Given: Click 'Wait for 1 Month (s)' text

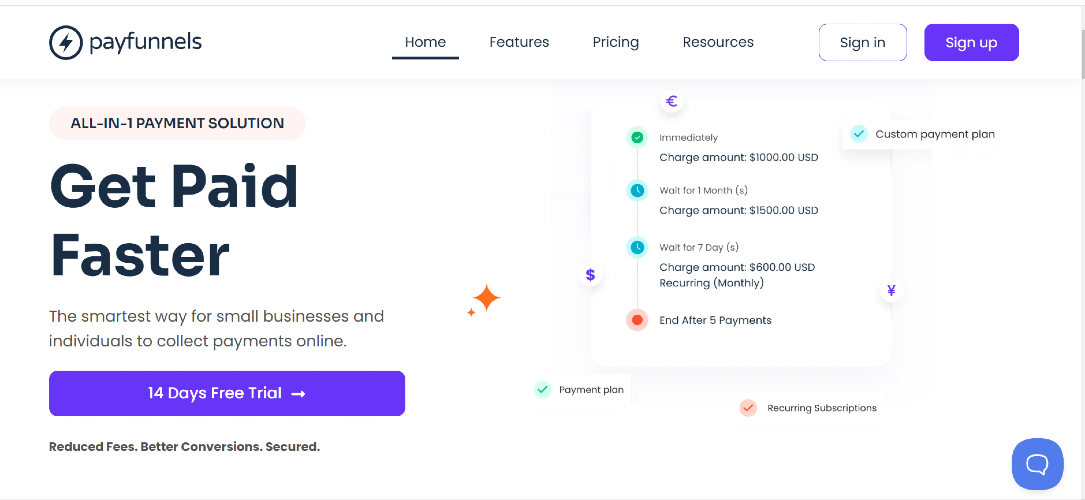Looking at the screenshot, I should (704, 190).
